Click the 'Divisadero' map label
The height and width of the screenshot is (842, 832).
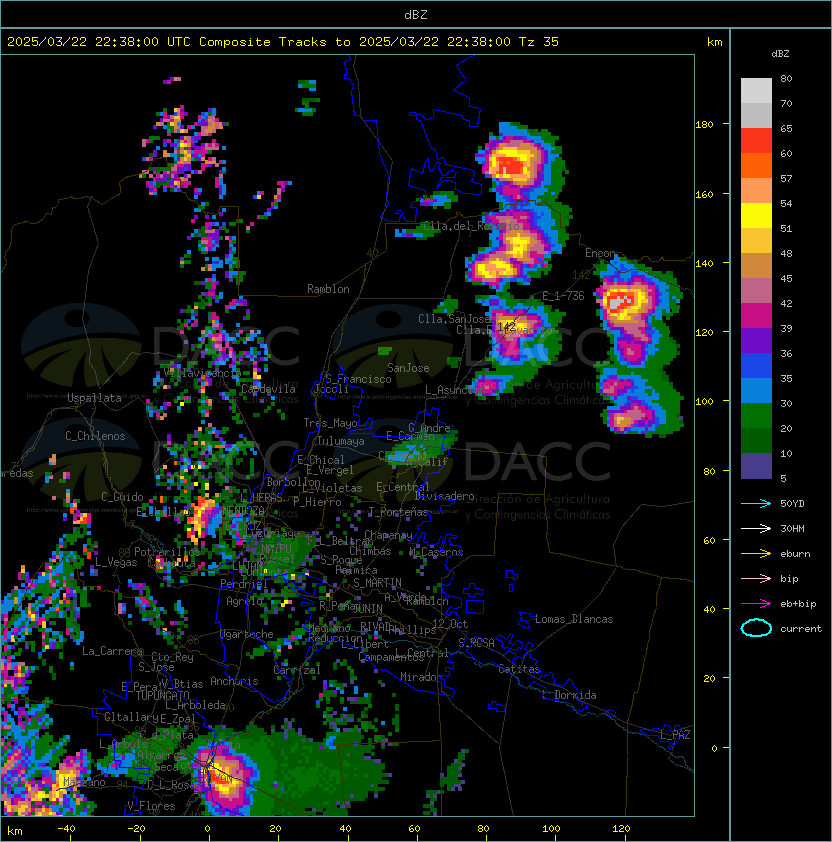[x=444, y=496]
